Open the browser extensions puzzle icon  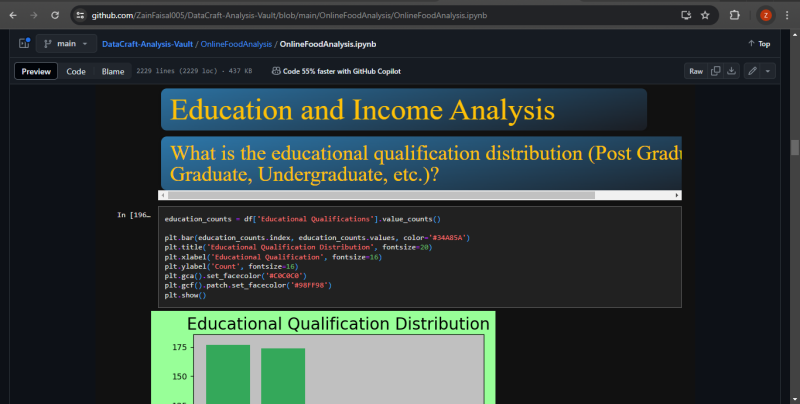pyautogui.click(x=735, y=16)
